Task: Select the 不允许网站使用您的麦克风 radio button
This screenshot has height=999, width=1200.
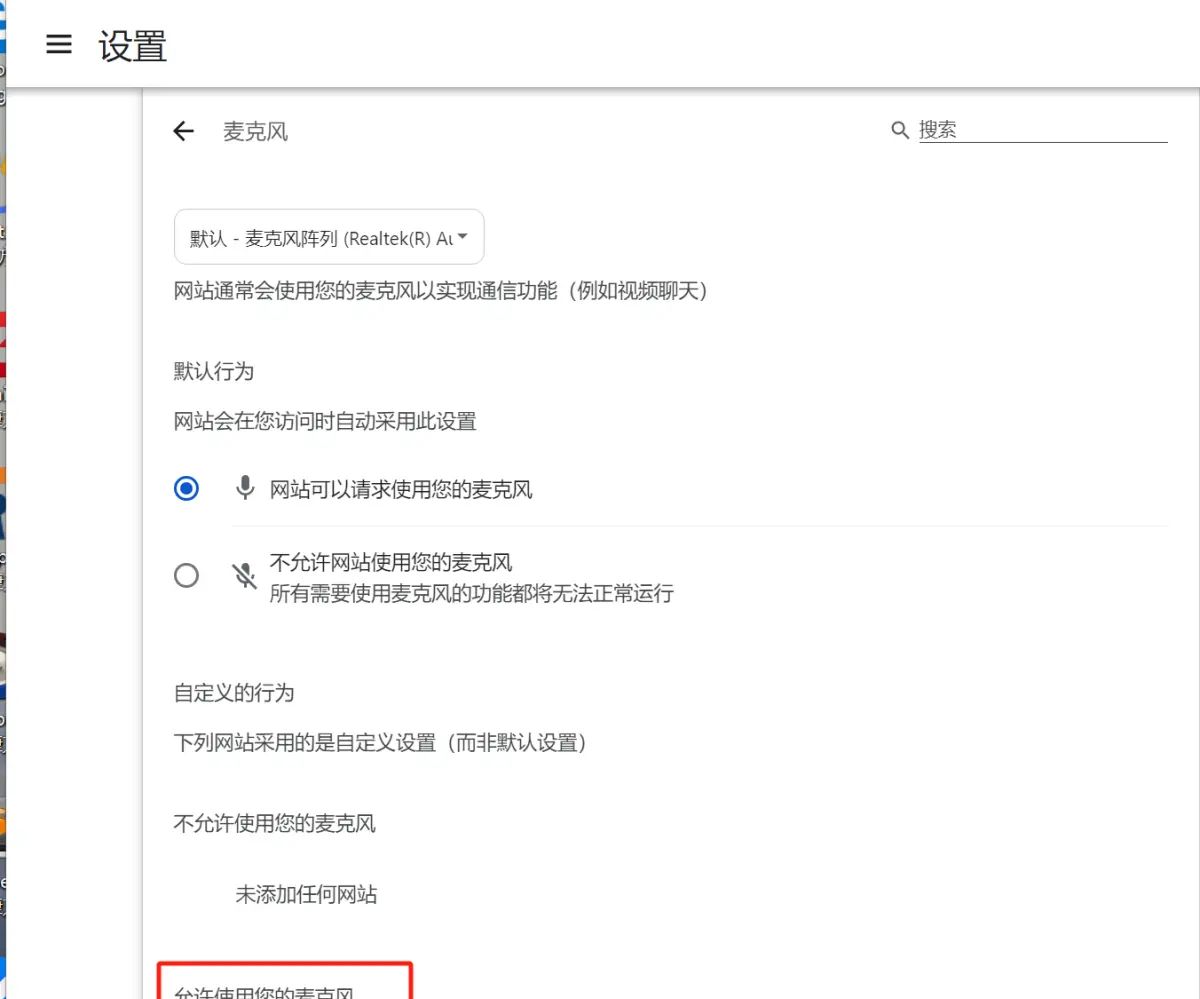Action: pos(186,576)
